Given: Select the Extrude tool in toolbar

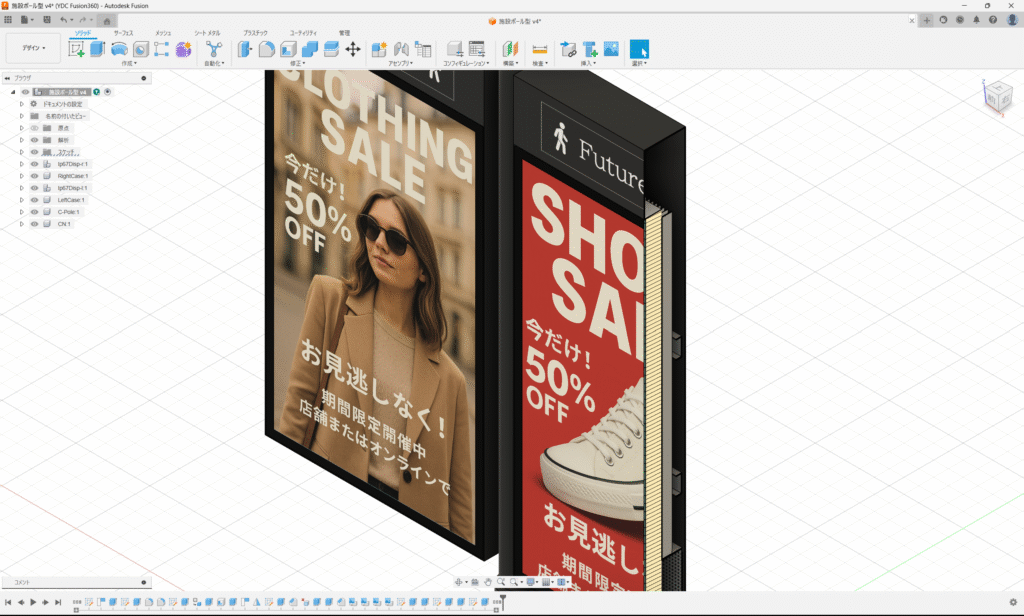Looking at the screenshot, I should [98, 49].
